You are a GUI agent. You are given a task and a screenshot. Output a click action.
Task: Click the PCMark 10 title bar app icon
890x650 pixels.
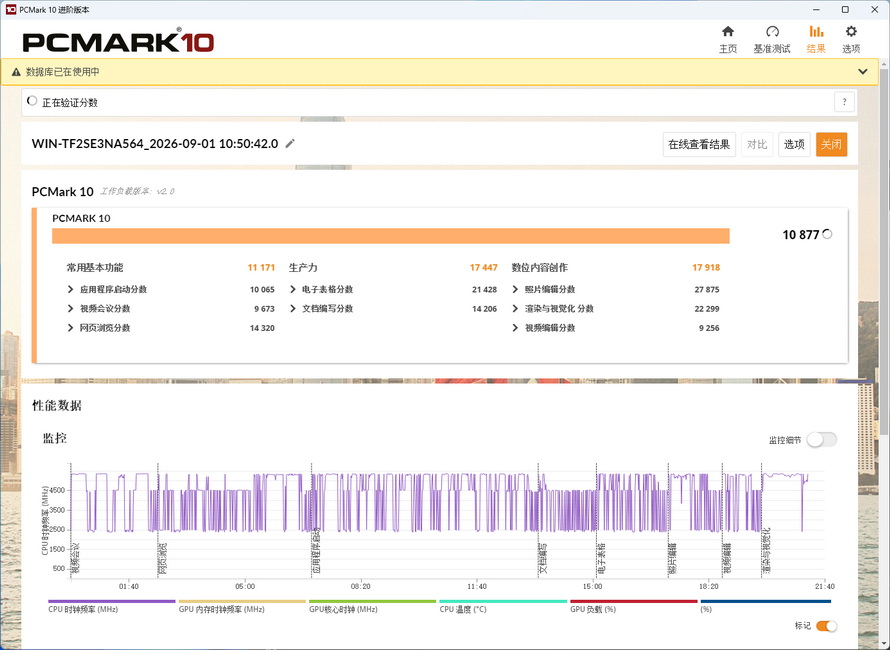point(11,9)
